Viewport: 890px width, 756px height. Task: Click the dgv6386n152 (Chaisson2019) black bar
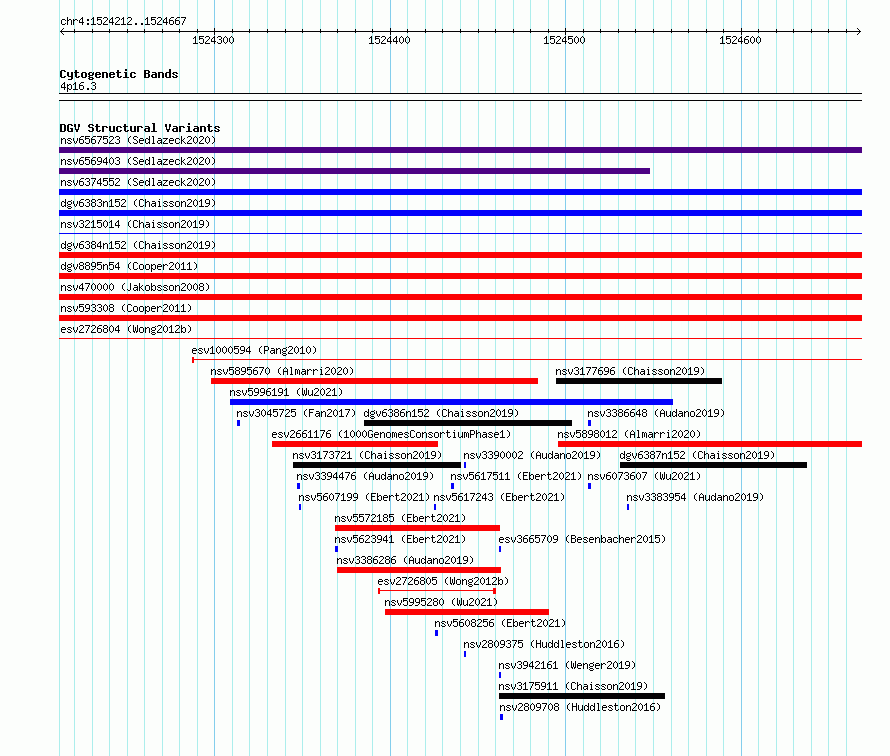468,423
